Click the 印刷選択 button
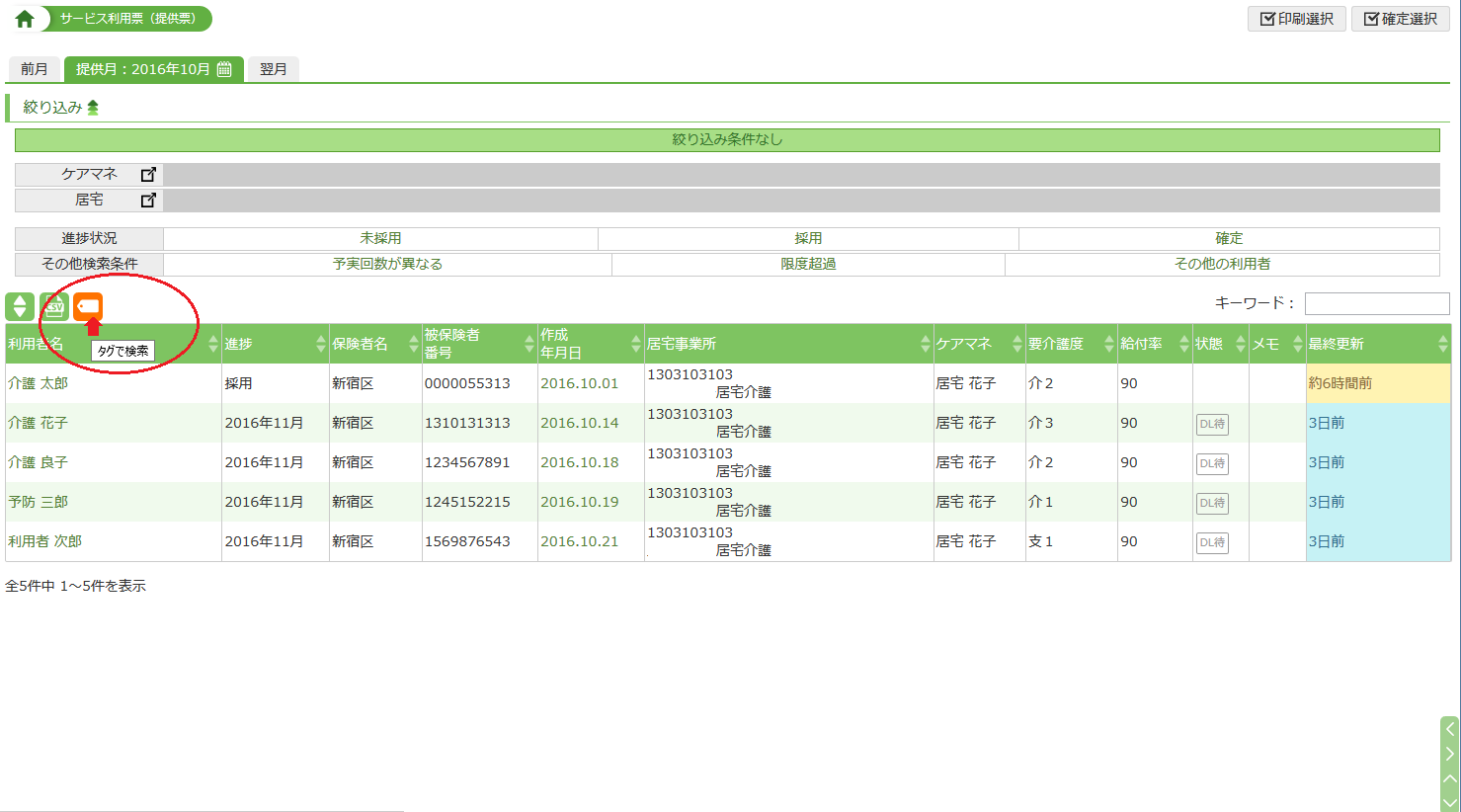The height and width of the screenshot is (812, 1461). 1297,19
